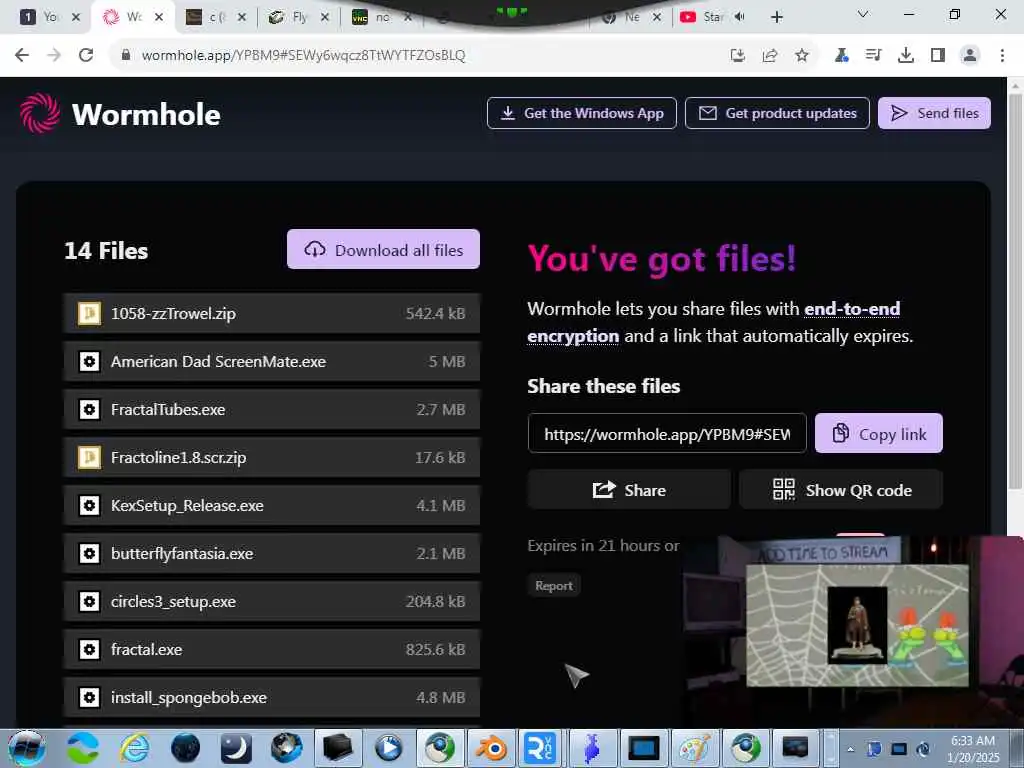Open the Windows Start orb
1024x768 pixels.
point(27,748)
